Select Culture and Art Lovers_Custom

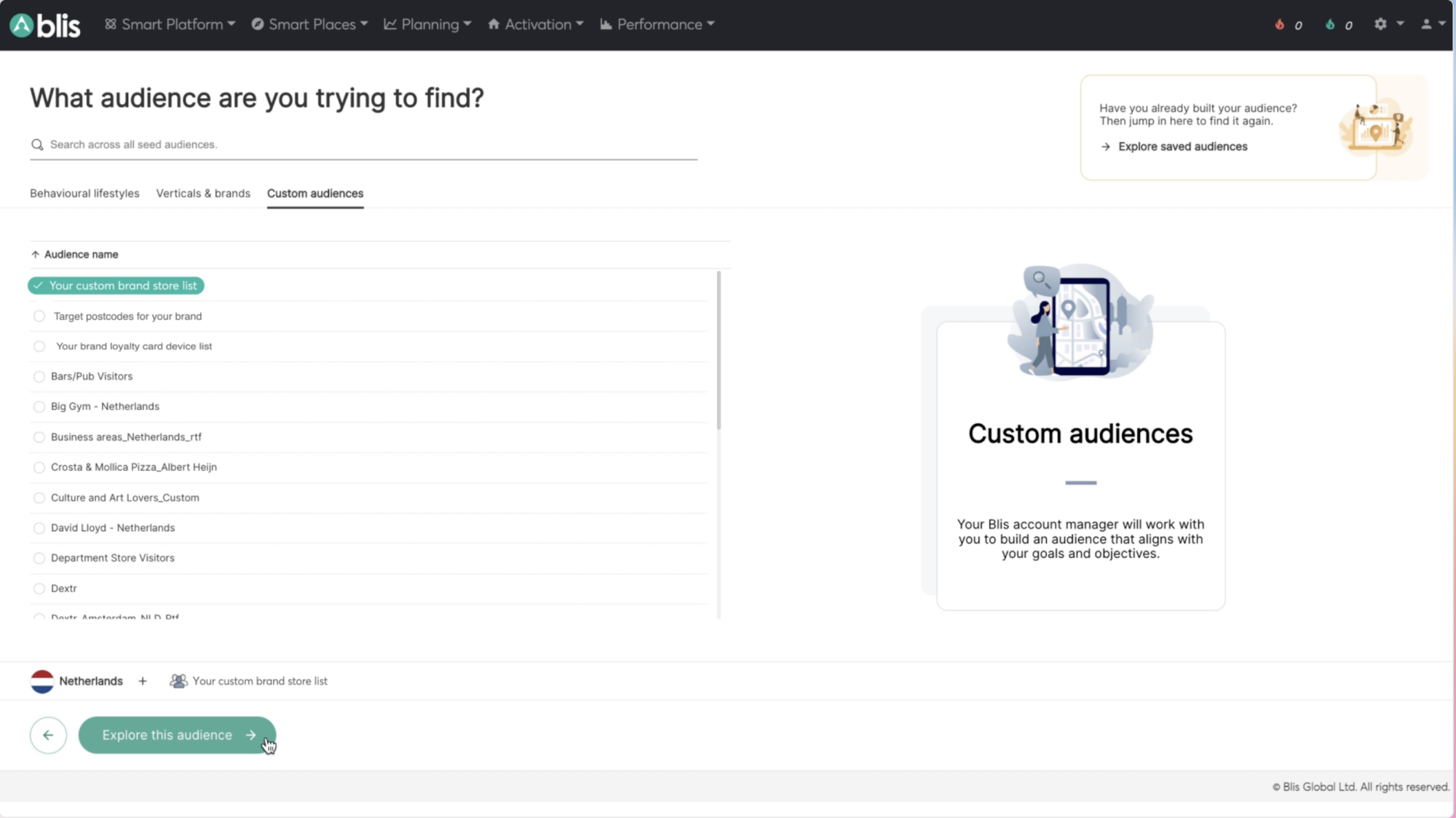click(39, 498)
